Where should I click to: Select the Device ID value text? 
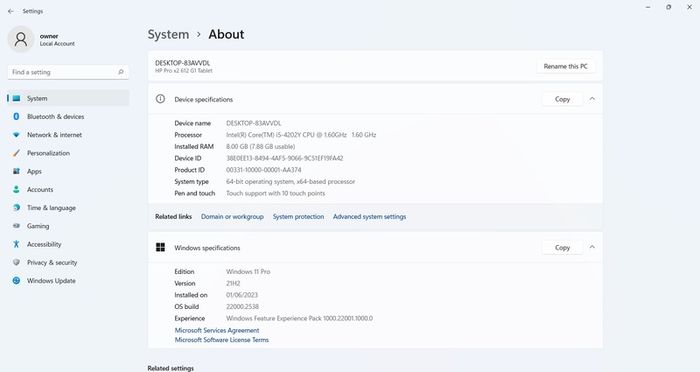[x=284, y=158]
